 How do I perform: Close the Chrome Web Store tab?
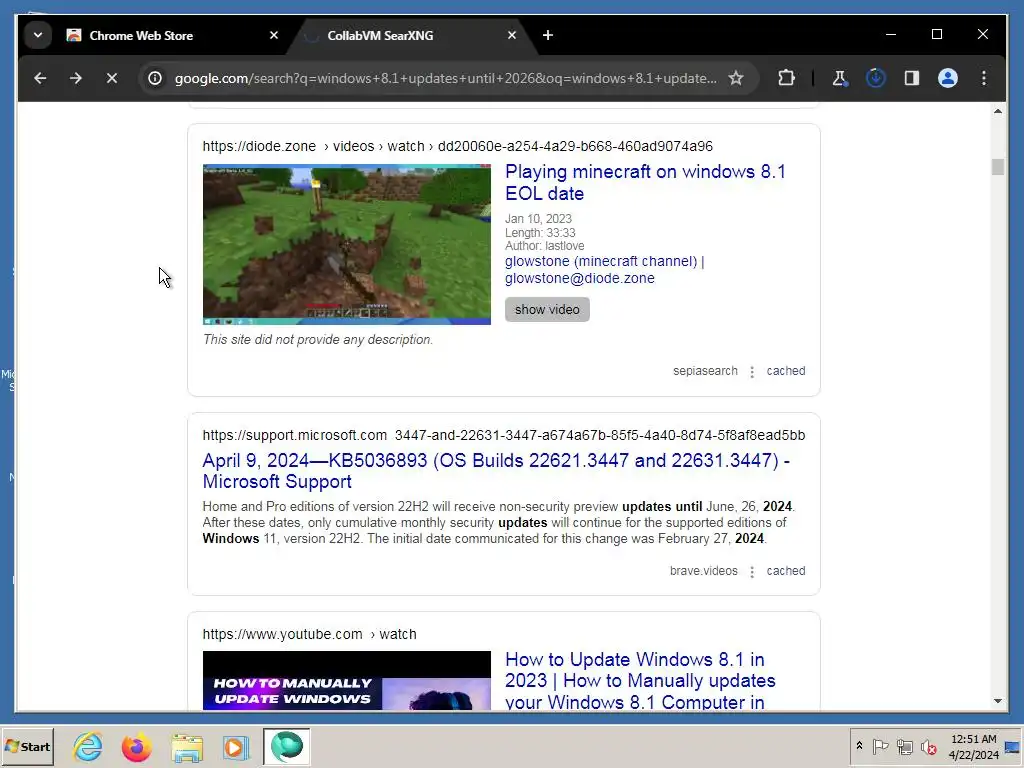click(x=274, y=35)
